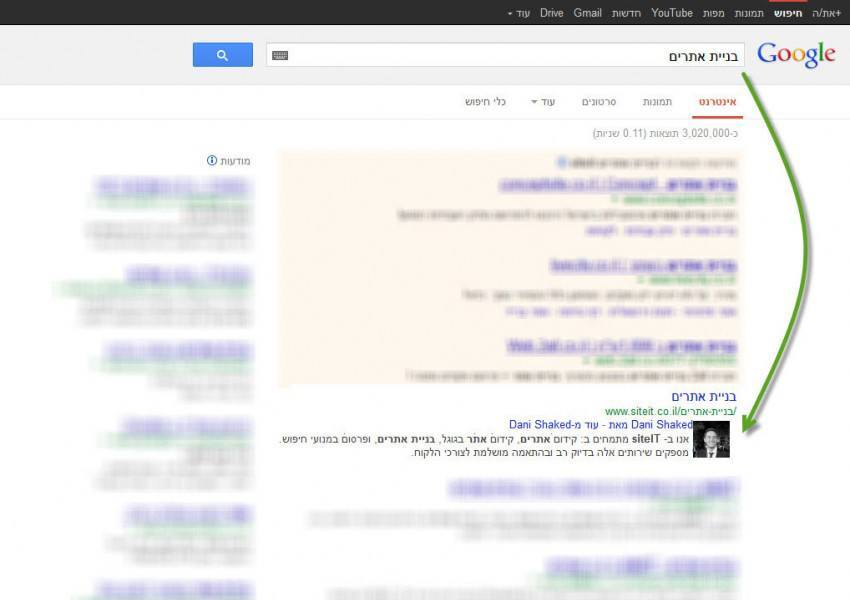The width and height of the screenshot is (850, 600).
Task: Open the www.siteit.co.il result URL
Action: pyautogui.click(x=671, y=411)
